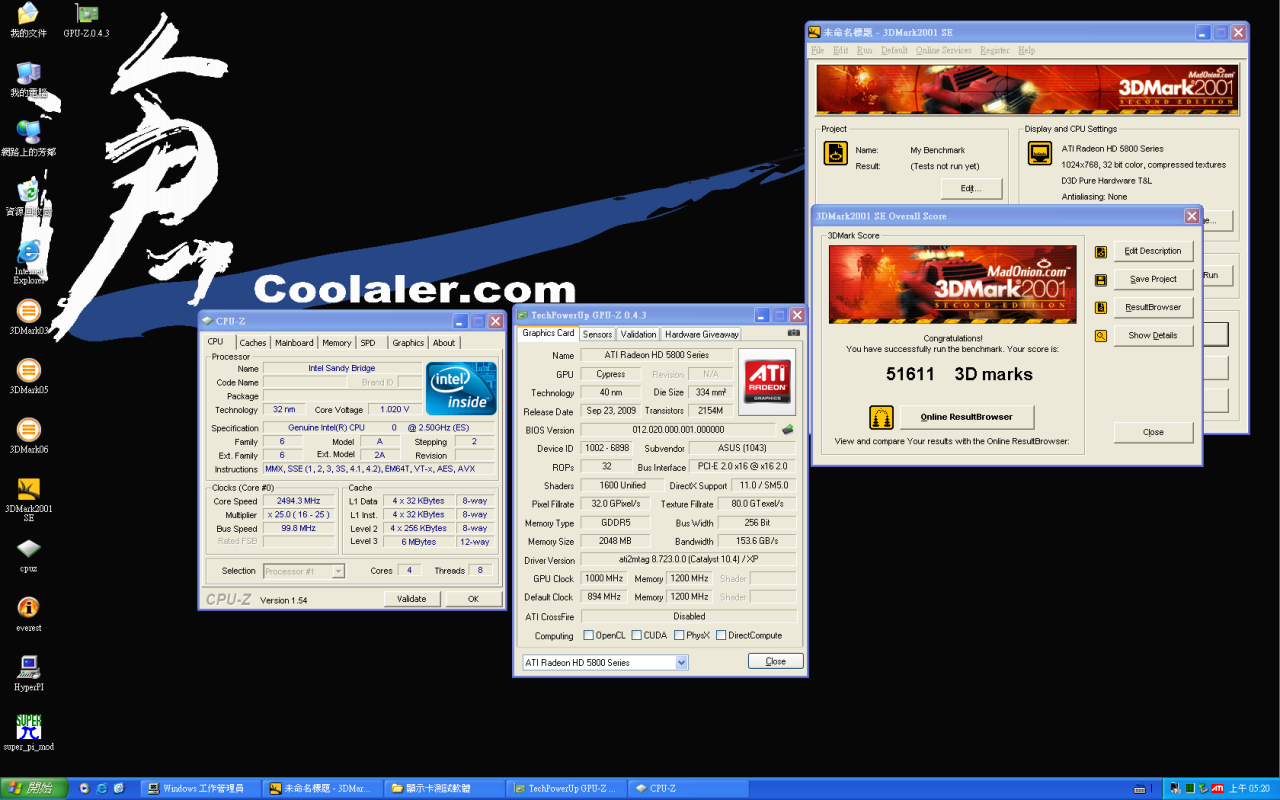
Task: Close the Overall Score dialog with Close button
Action: (x=1153, y=432)
